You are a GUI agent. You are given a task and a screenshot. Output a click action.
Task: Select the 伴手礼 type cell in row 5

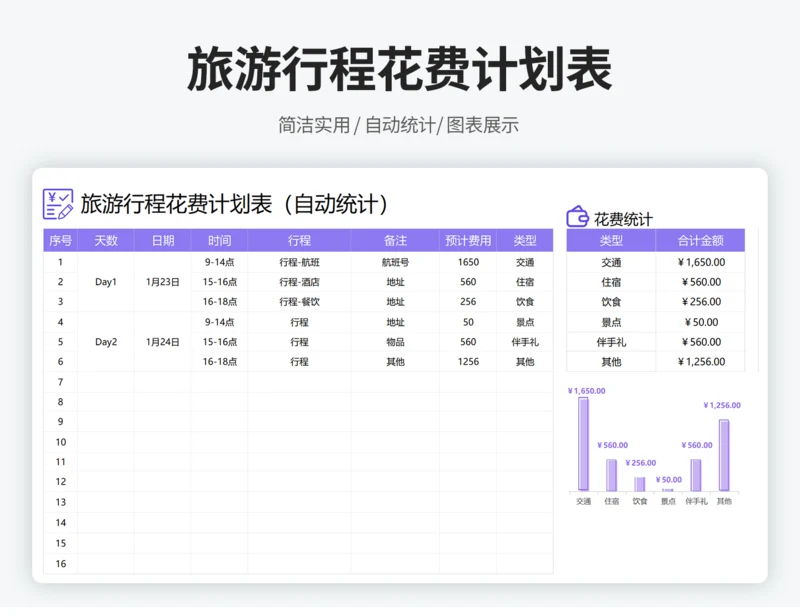(x=524, y=342)
